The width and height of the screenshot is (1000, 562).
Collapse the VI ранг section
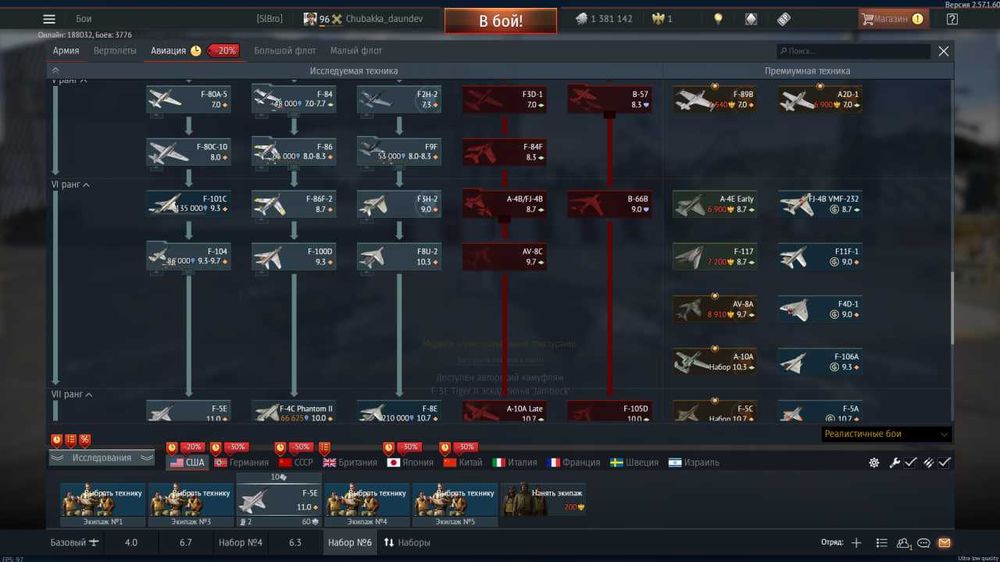click(x=70, y=184)
